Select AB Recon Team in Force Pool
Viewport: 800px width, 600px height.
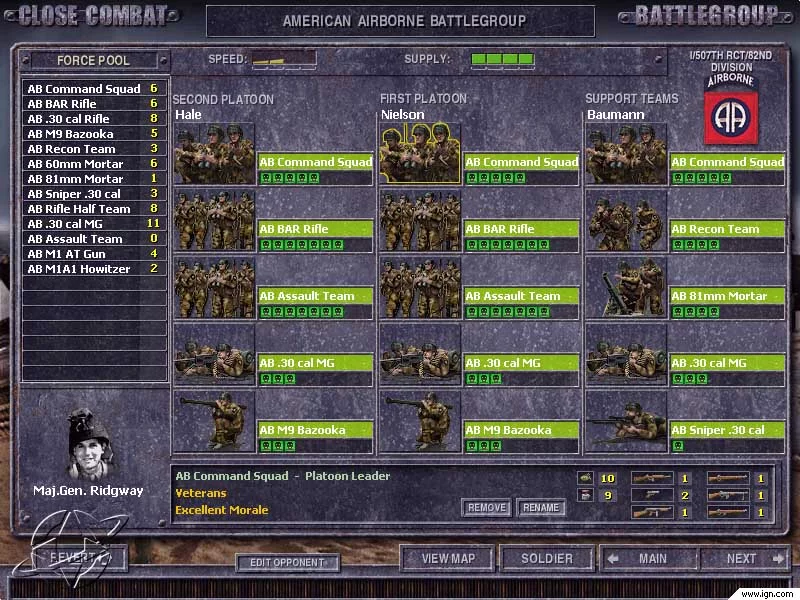pyautogui.click(x=94, y=149)
